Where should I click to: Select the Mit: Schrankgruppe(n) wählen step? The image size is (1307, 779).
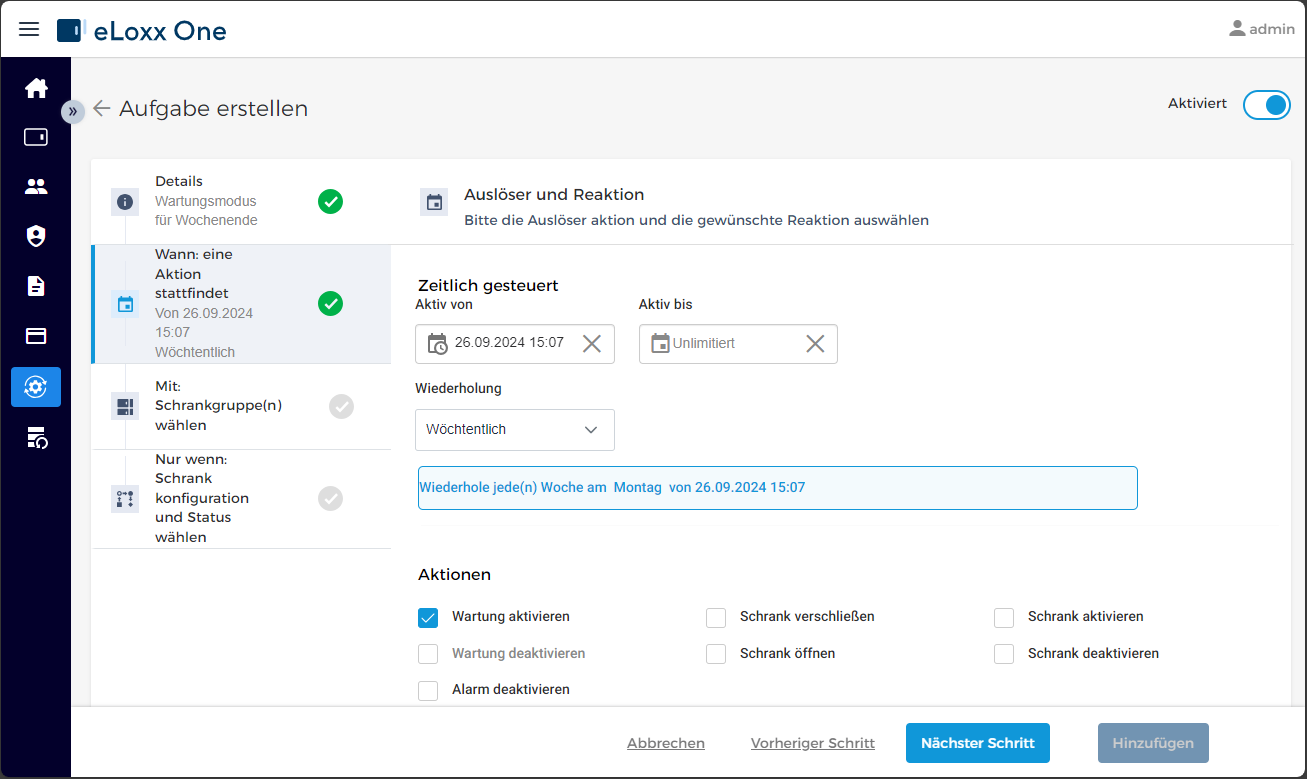241,406
